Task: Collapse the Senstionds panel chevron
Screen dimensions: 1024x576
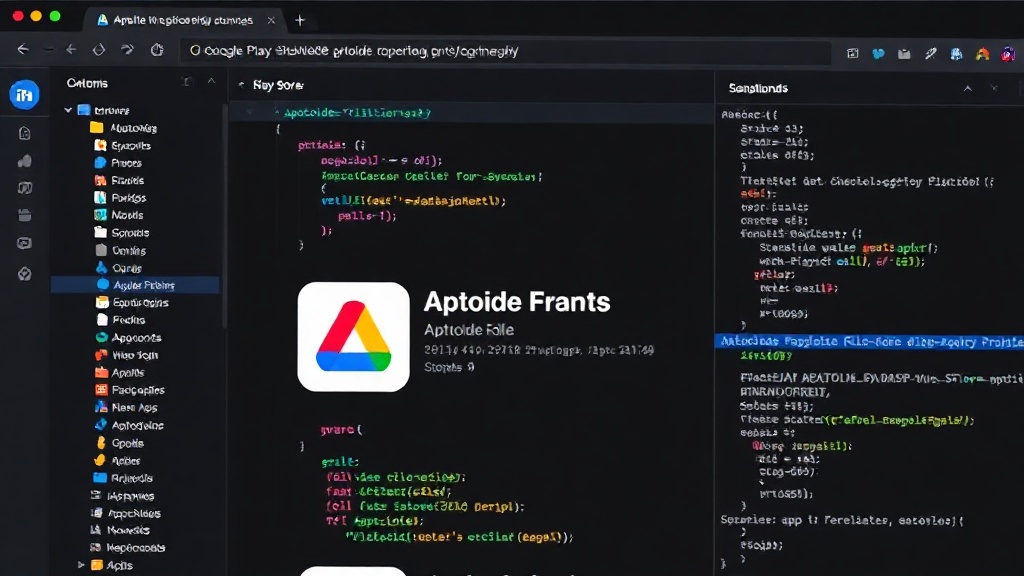Action: [968, 88]
